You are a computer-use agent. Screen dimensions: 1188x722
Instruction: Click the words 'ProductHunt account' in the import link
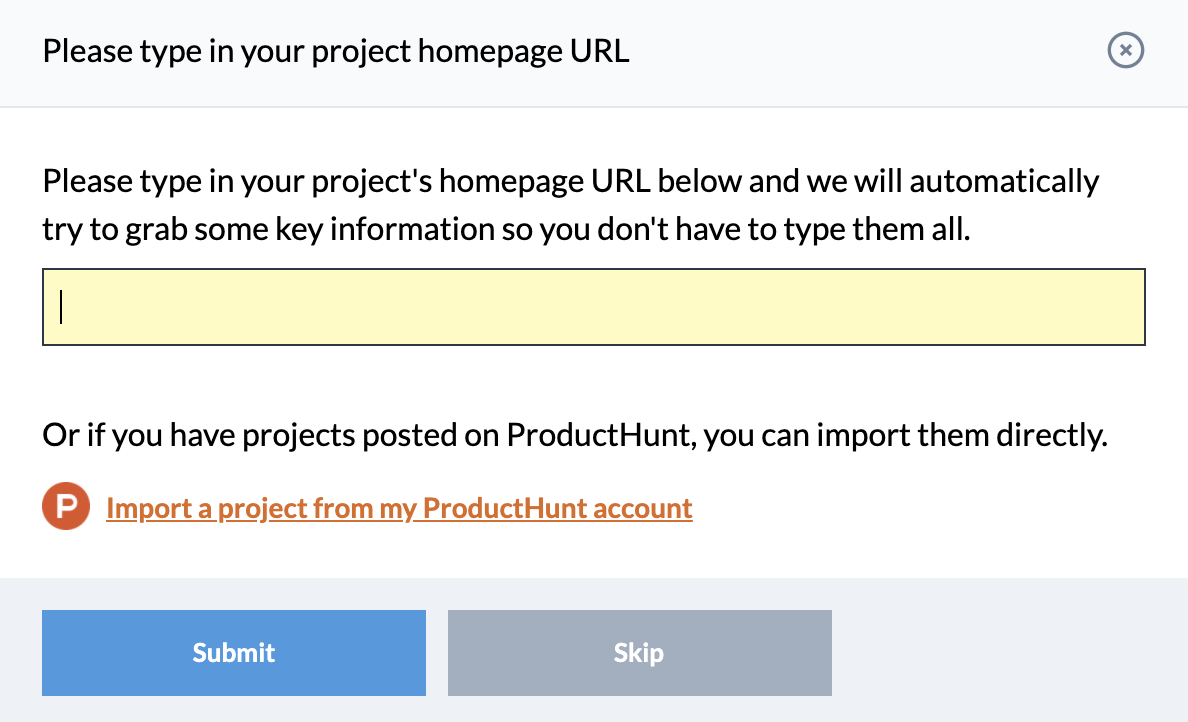tap(558, 508)
